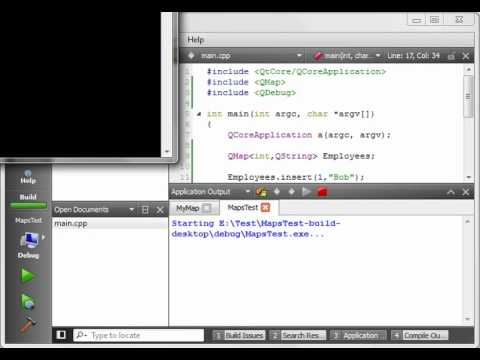This screenshot has width=480, height=360.
Task: Go to next item in Application Output
Action: click(x=292, y=192)
